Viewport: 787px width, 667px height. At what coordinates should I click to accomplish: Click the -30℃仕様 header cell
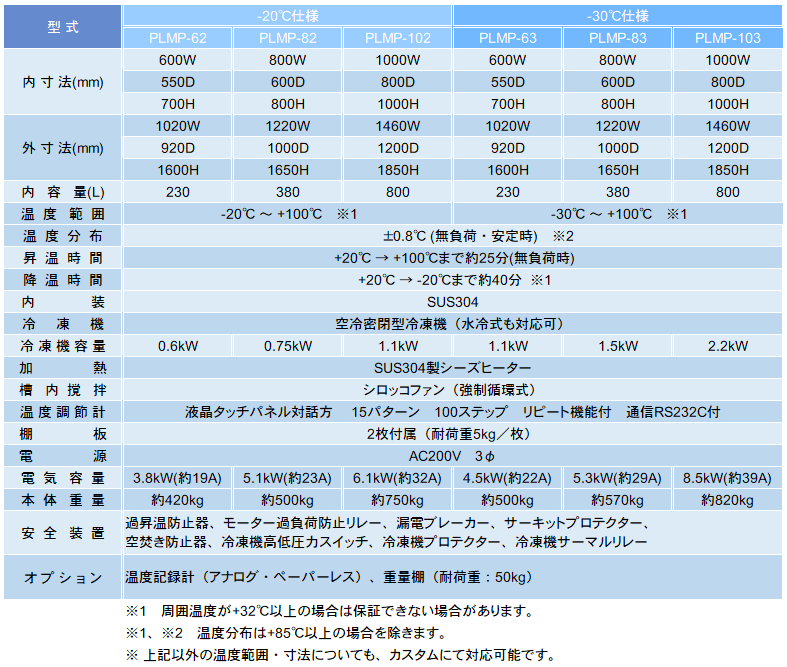click(618, 15)
